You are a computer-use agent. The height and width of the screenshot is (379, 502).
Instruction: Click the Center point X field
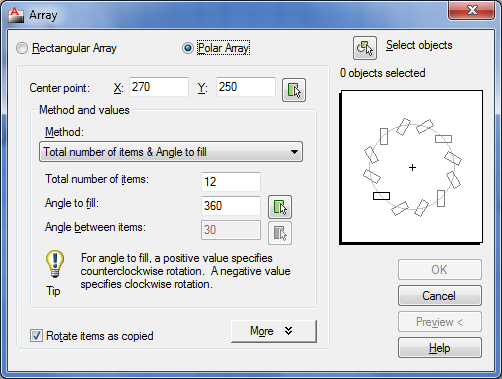[x=159, y=87]
